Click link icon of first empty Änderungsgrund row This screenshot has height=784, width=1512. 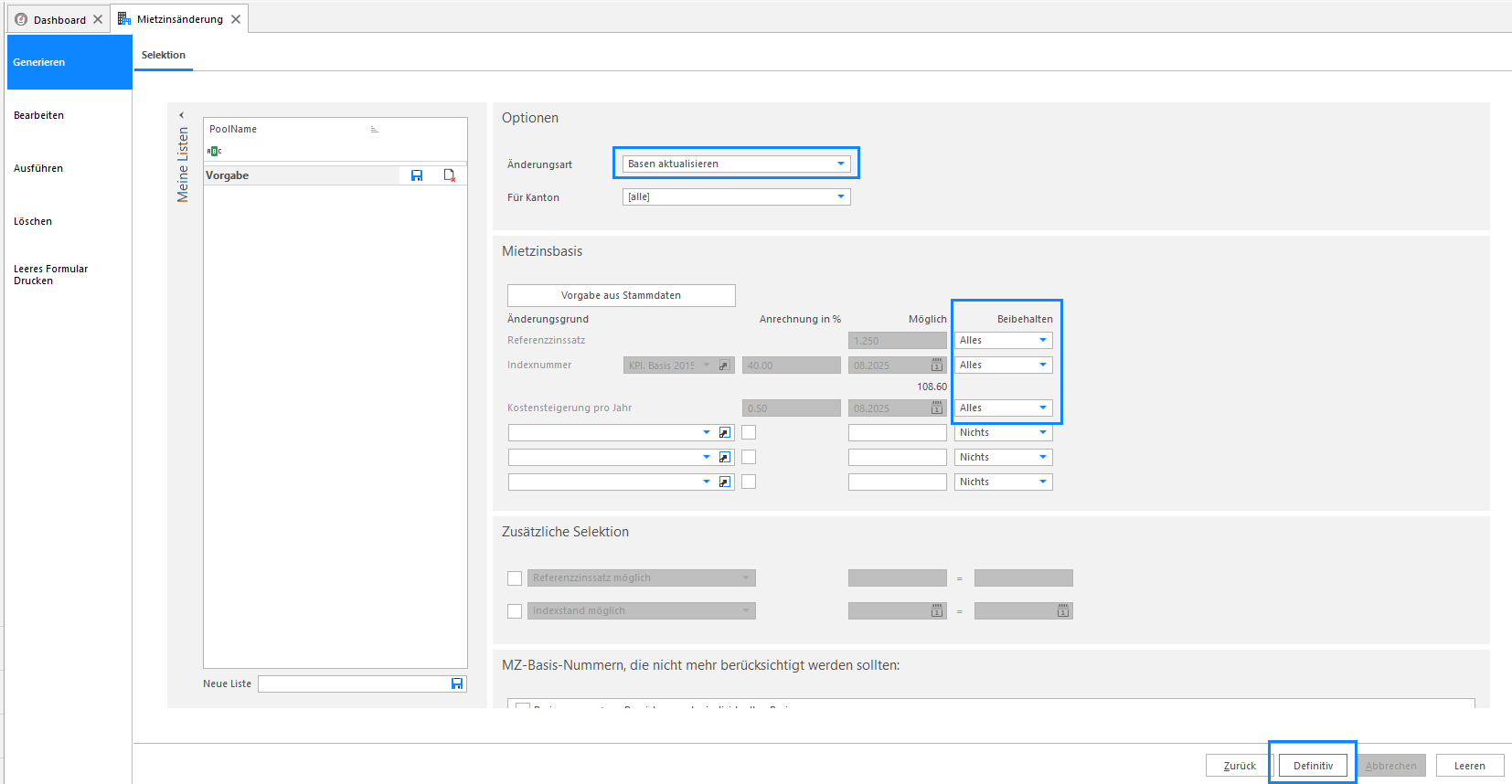pyautogui.click(x=725, y=432)
